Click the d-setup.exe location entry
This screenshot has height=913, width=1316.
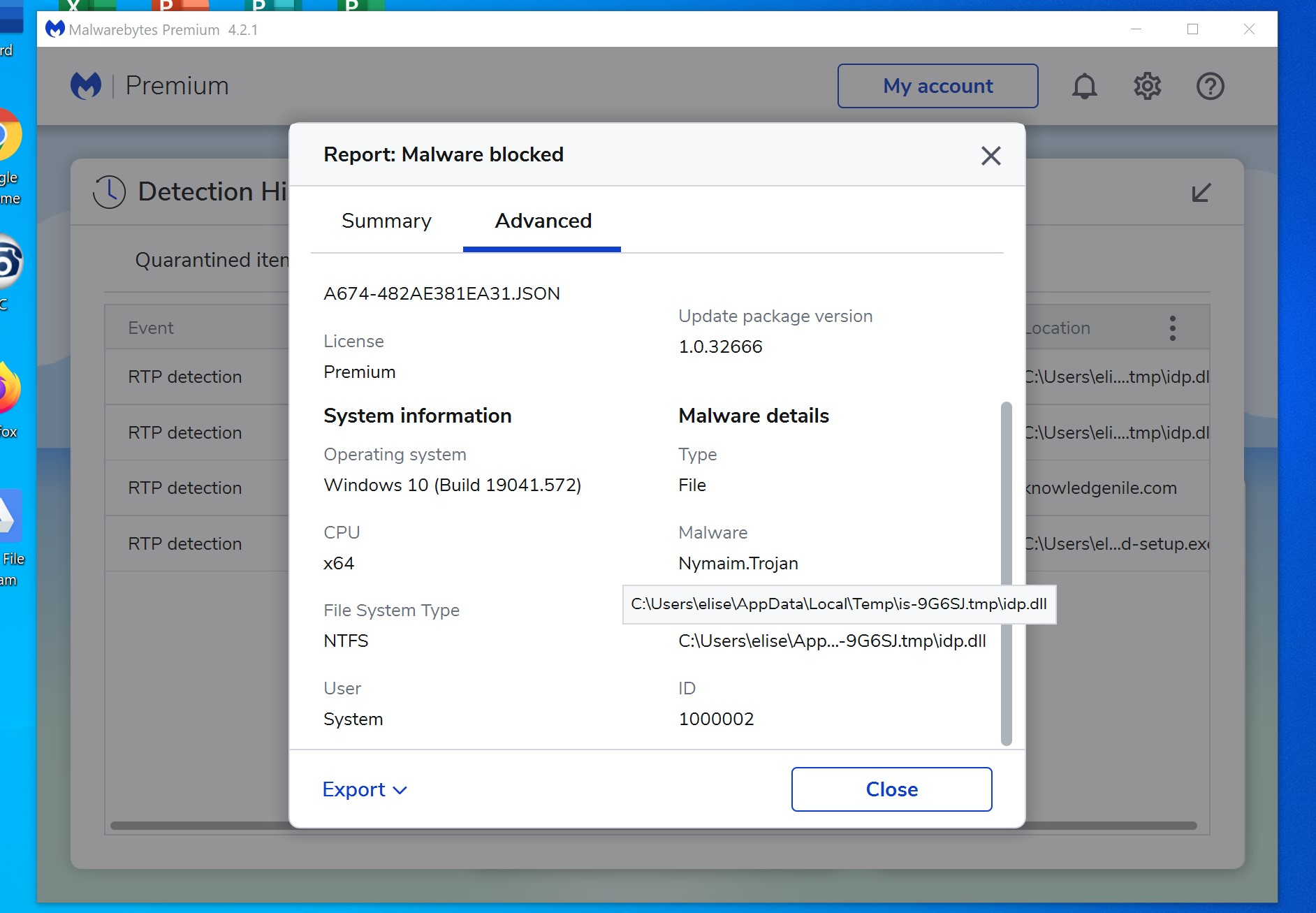[x=1117, y=543]
